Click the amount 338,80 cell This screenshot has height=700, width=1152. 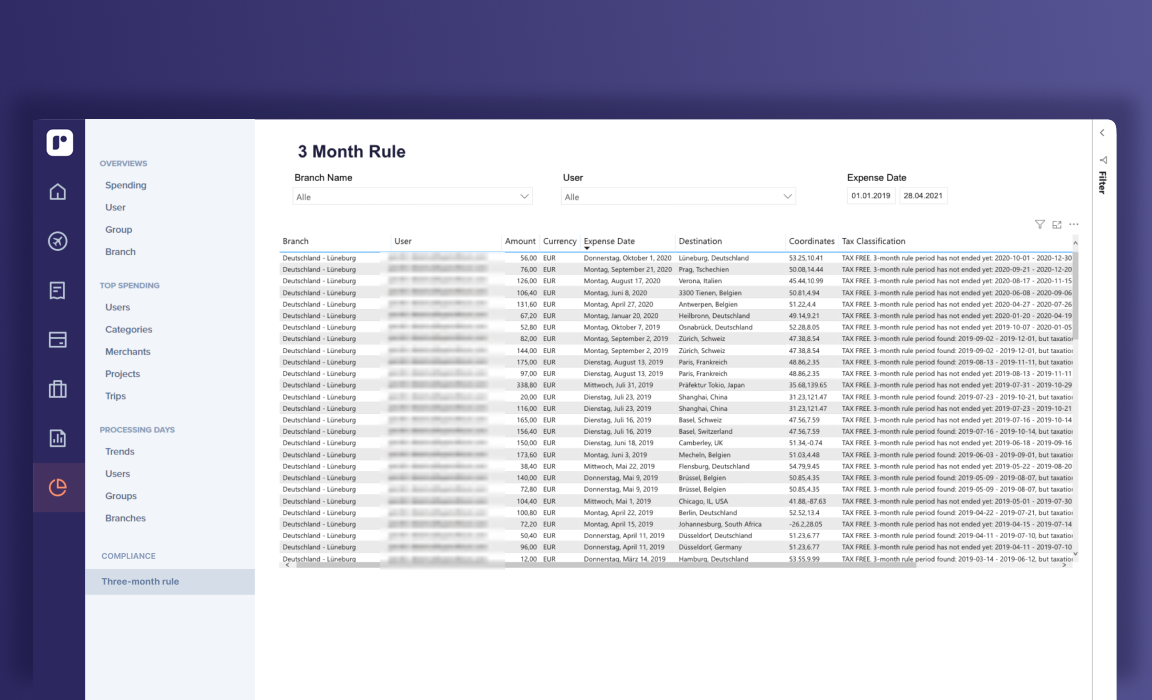(x=526, y=385)
